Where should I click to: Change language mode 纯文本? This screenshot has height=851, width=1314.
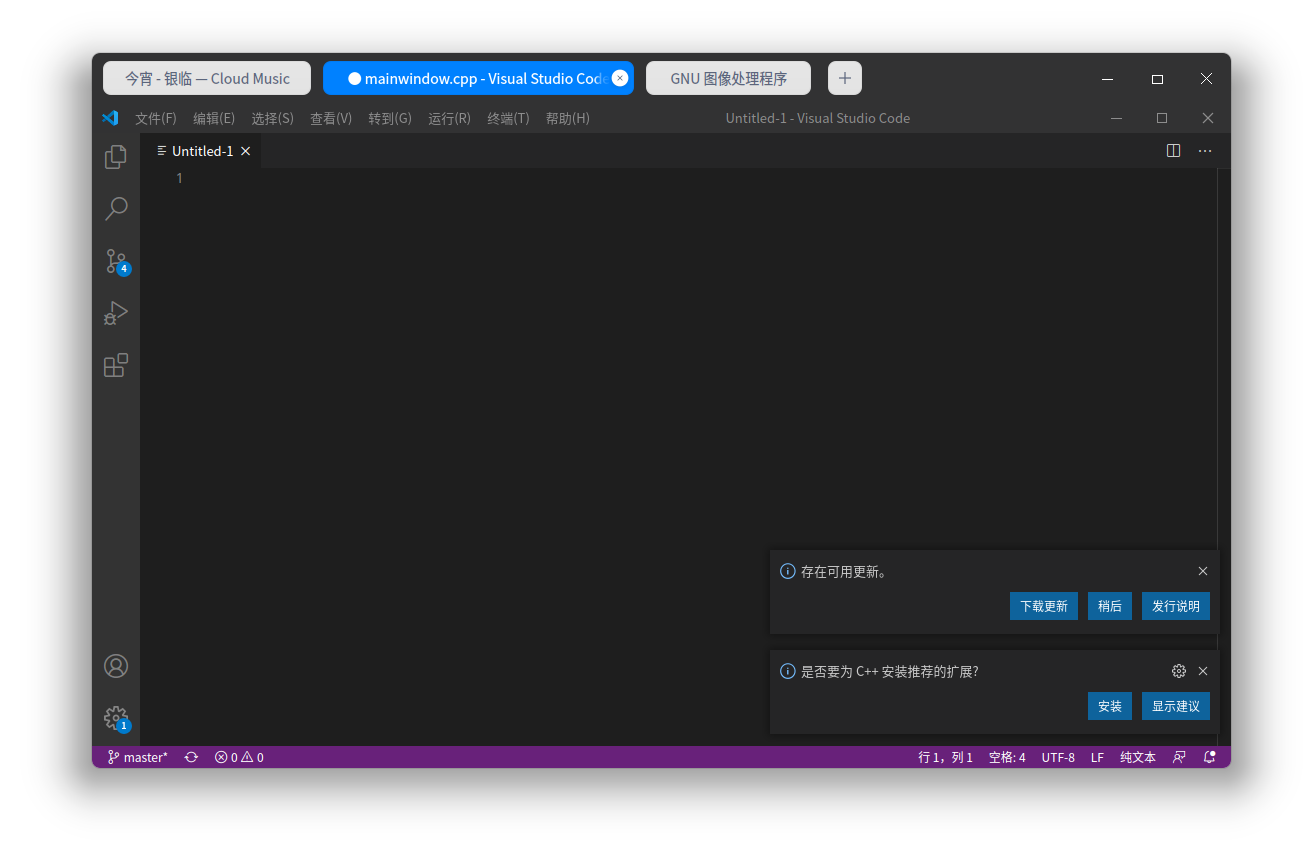pyautogui.click(x=1138, y=758)
